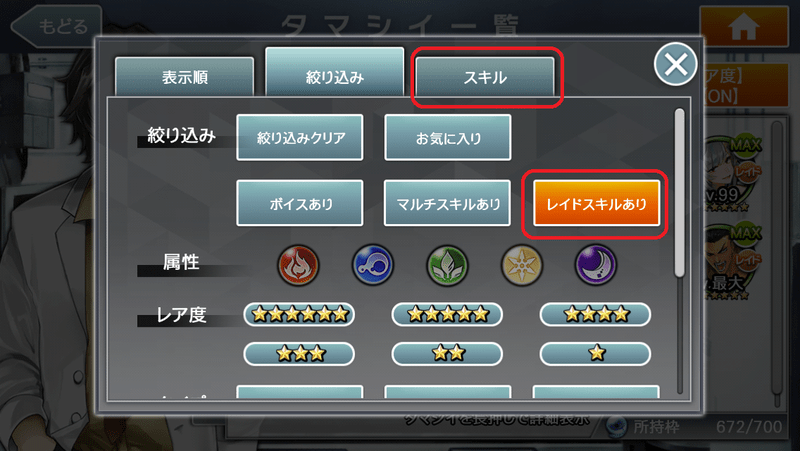Screen dimensions: 800x451
Task: Select the fire attribute icon
Action: click(x=298, y=265)
